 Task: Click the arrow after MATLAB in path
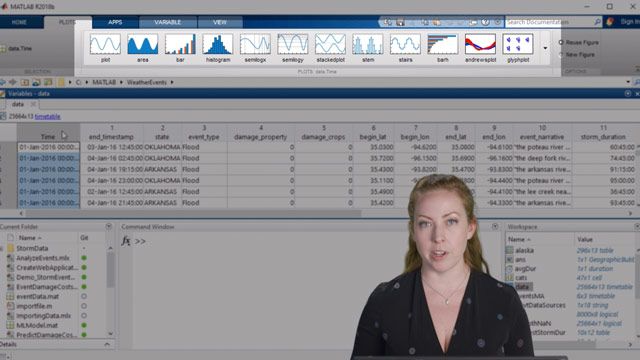[x=121, y=82]
